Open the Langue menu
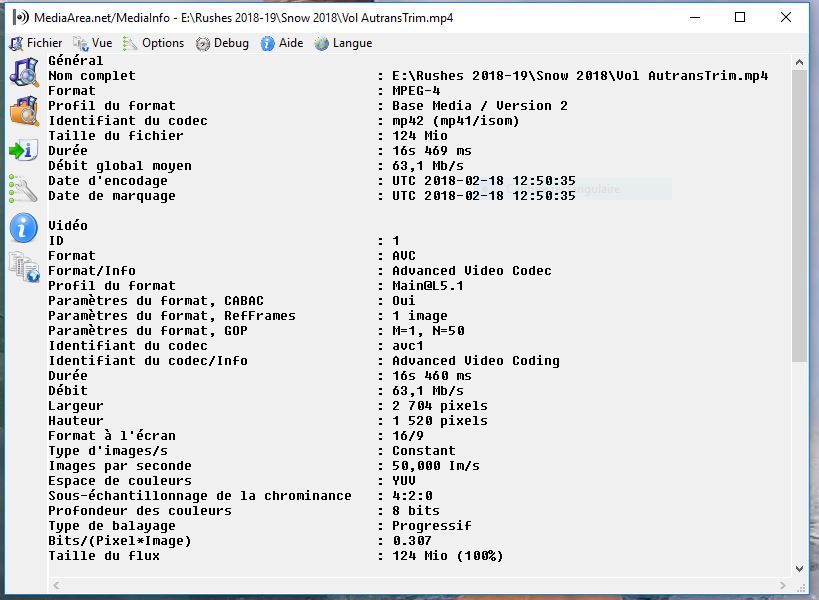 [x=344, y=43]
